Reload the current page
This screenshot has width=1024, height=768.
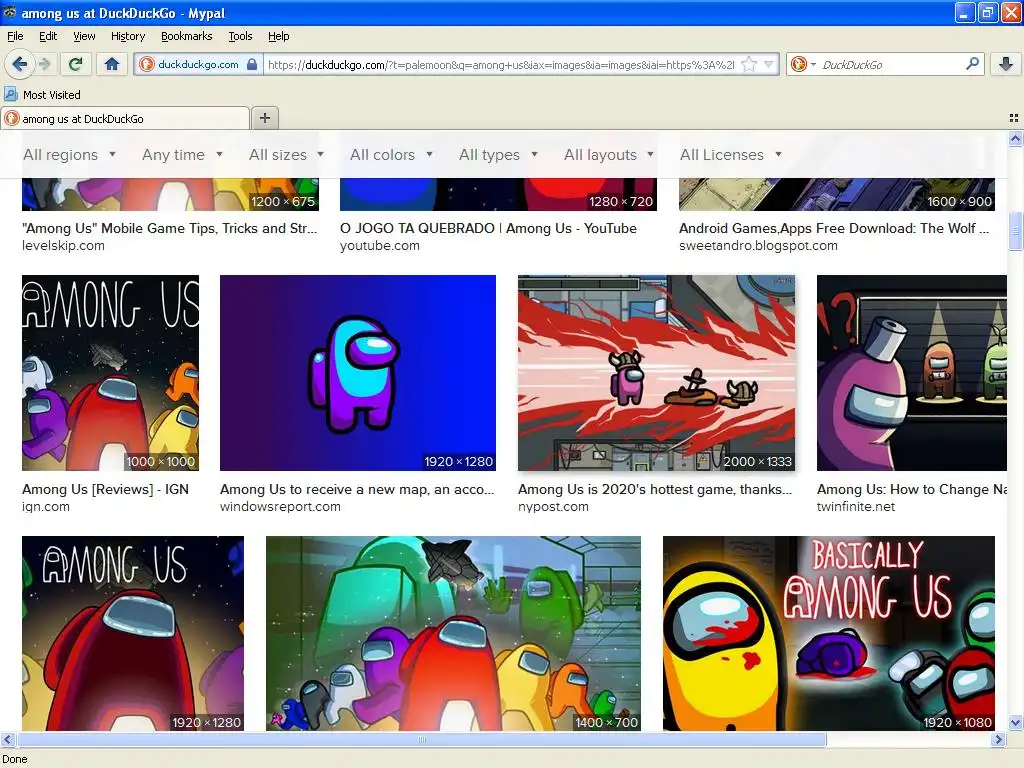point(75,64)
